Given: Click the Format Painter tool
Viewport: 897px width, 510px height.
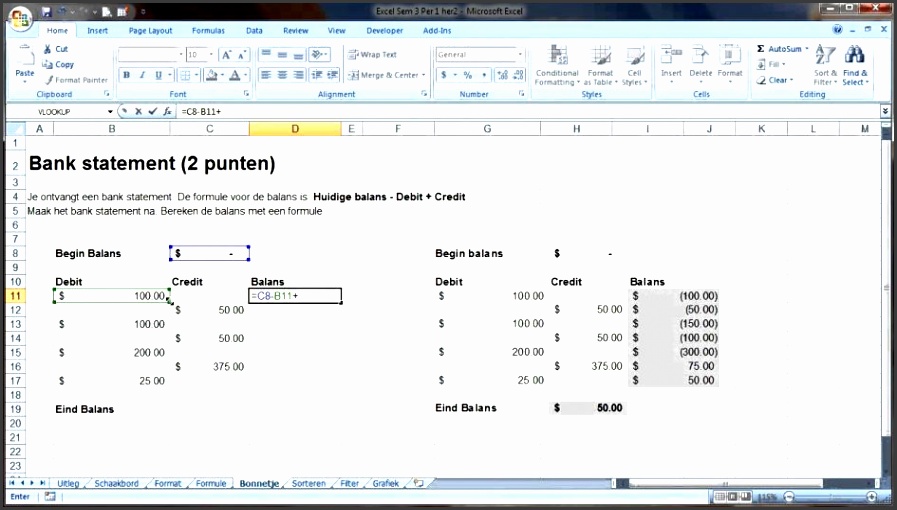Looking at the screenshot, I should [75, 80].
